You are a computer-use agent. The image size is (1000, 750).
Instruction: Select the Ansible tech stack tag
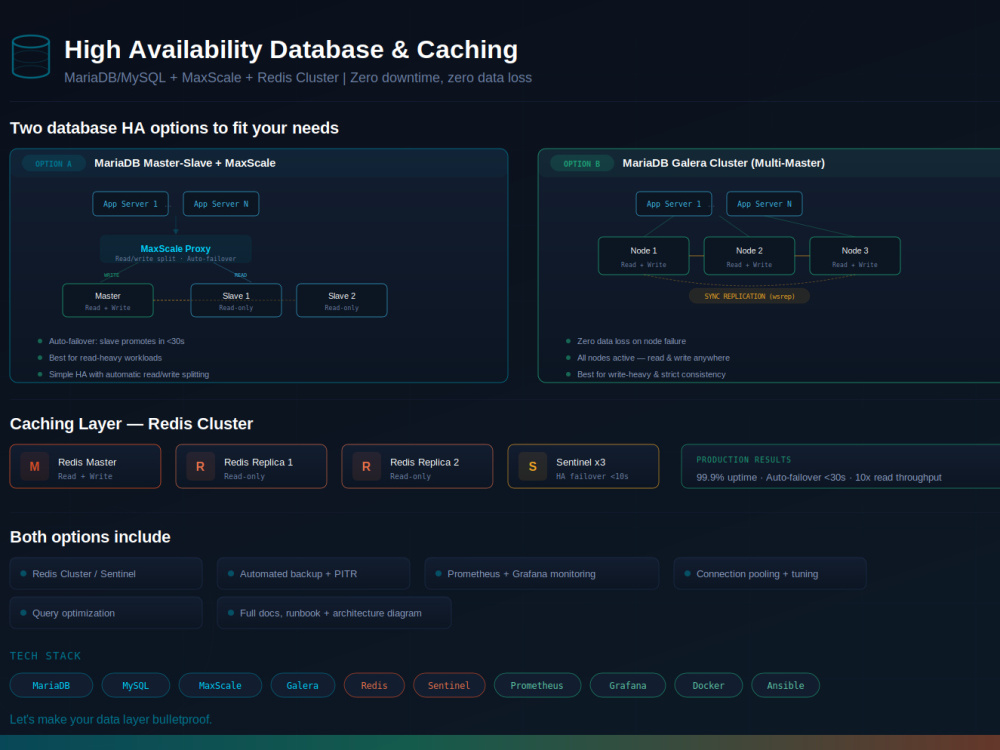click(785, 685)
